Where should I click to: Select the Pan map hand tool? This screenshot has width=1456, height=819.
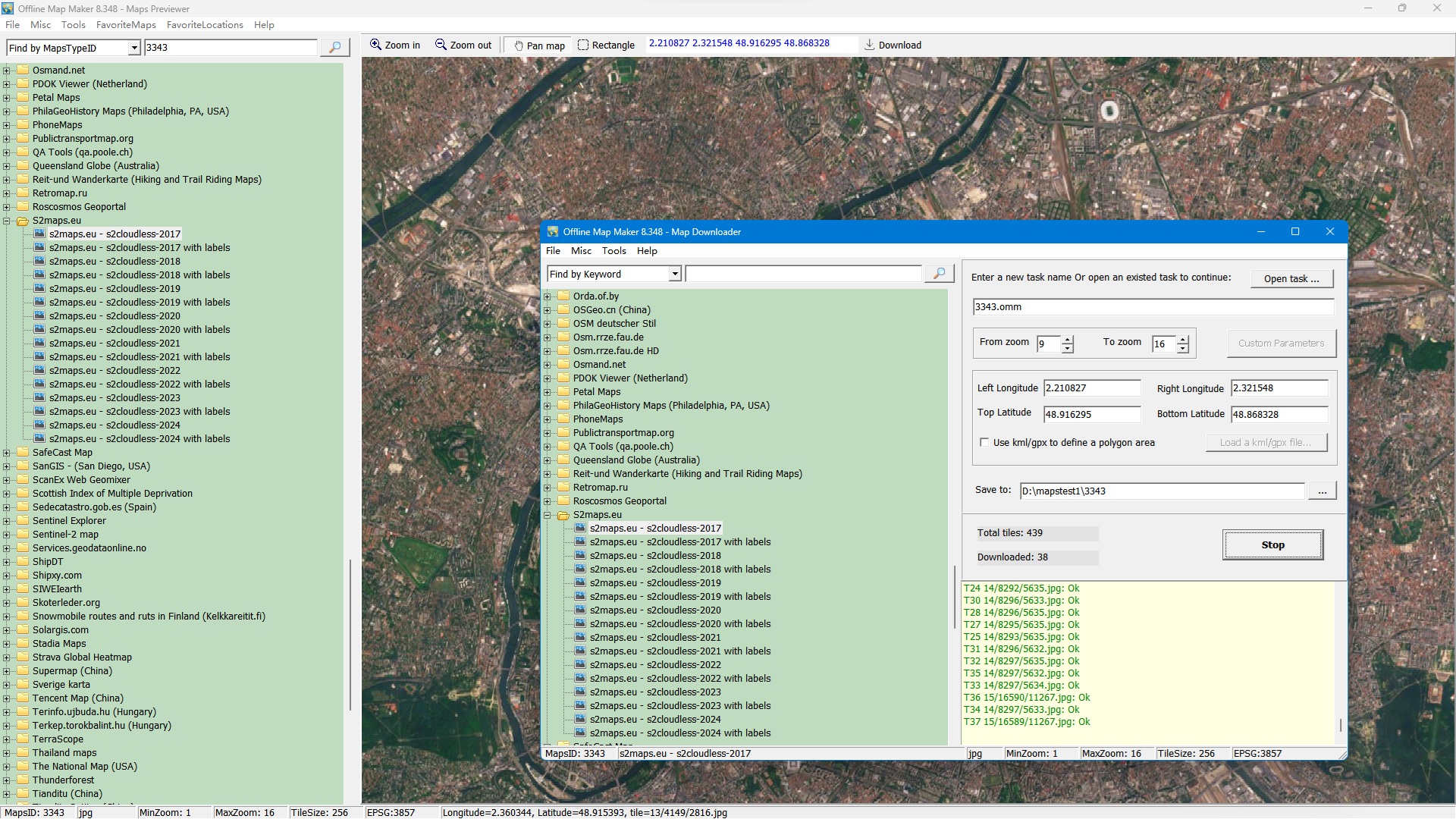[x=519, y=45]
